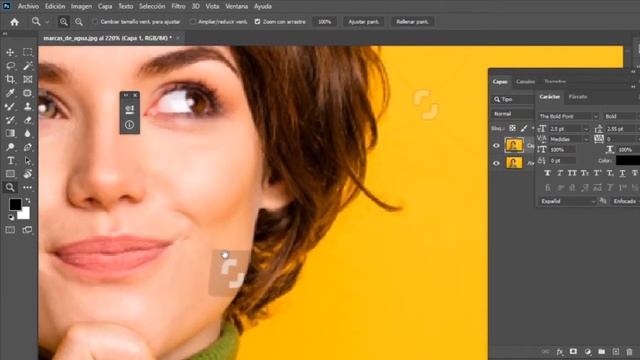Select the Eyedropper tool
The width and height of the screenshot is (640, 360).
[x=10, y=93]
